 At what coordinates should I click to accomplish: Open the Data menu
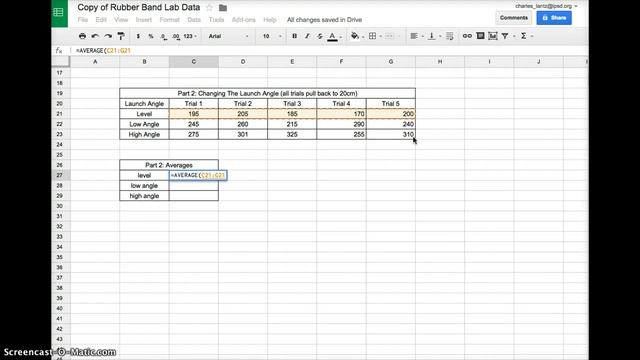(194, 20)
